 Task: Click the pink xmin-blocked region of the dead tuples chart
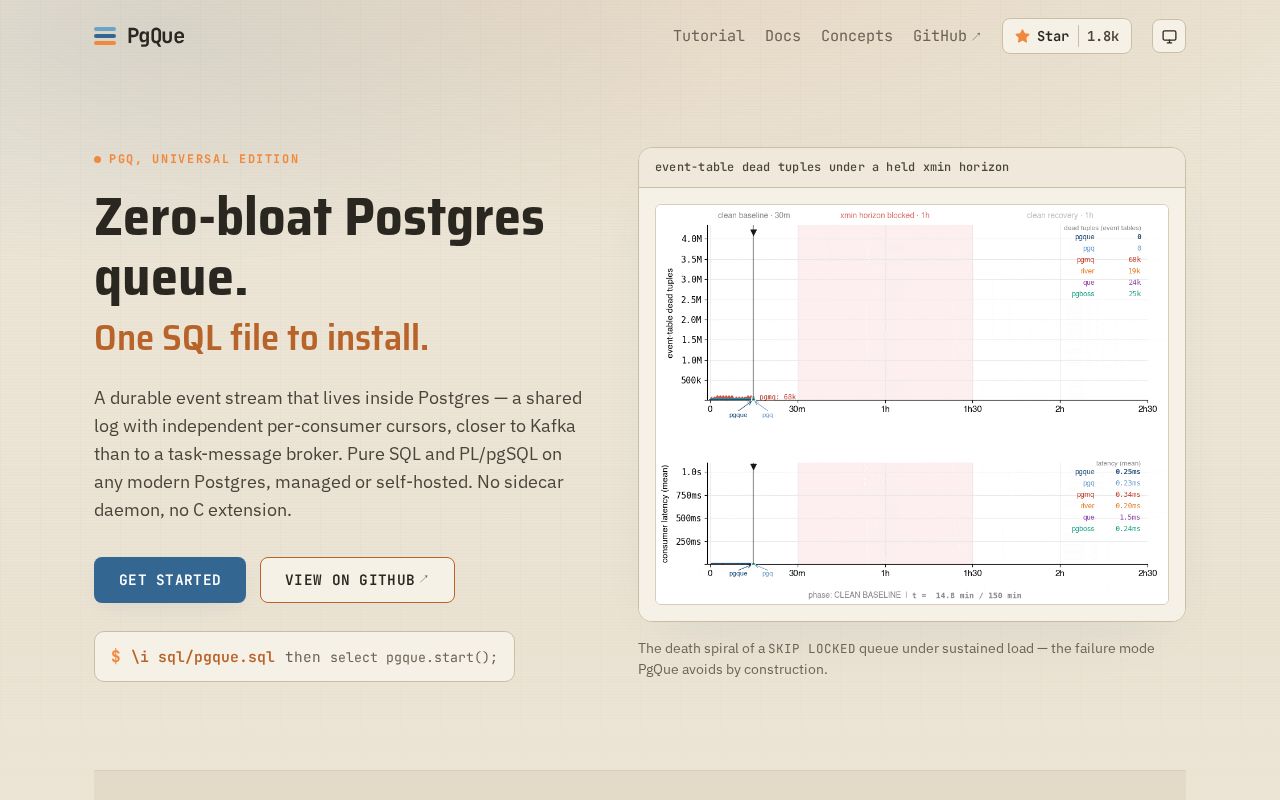click(x=885, y=312)
